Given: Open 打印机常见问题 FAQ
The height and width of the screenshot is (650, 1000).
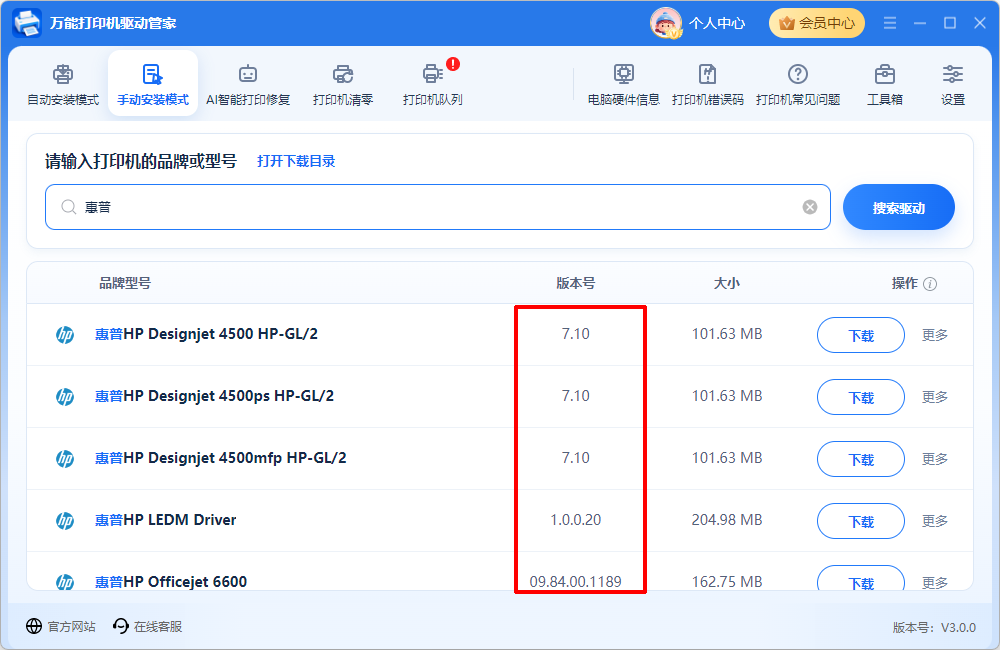Looking at the screenshot, I should click(798, 84).
